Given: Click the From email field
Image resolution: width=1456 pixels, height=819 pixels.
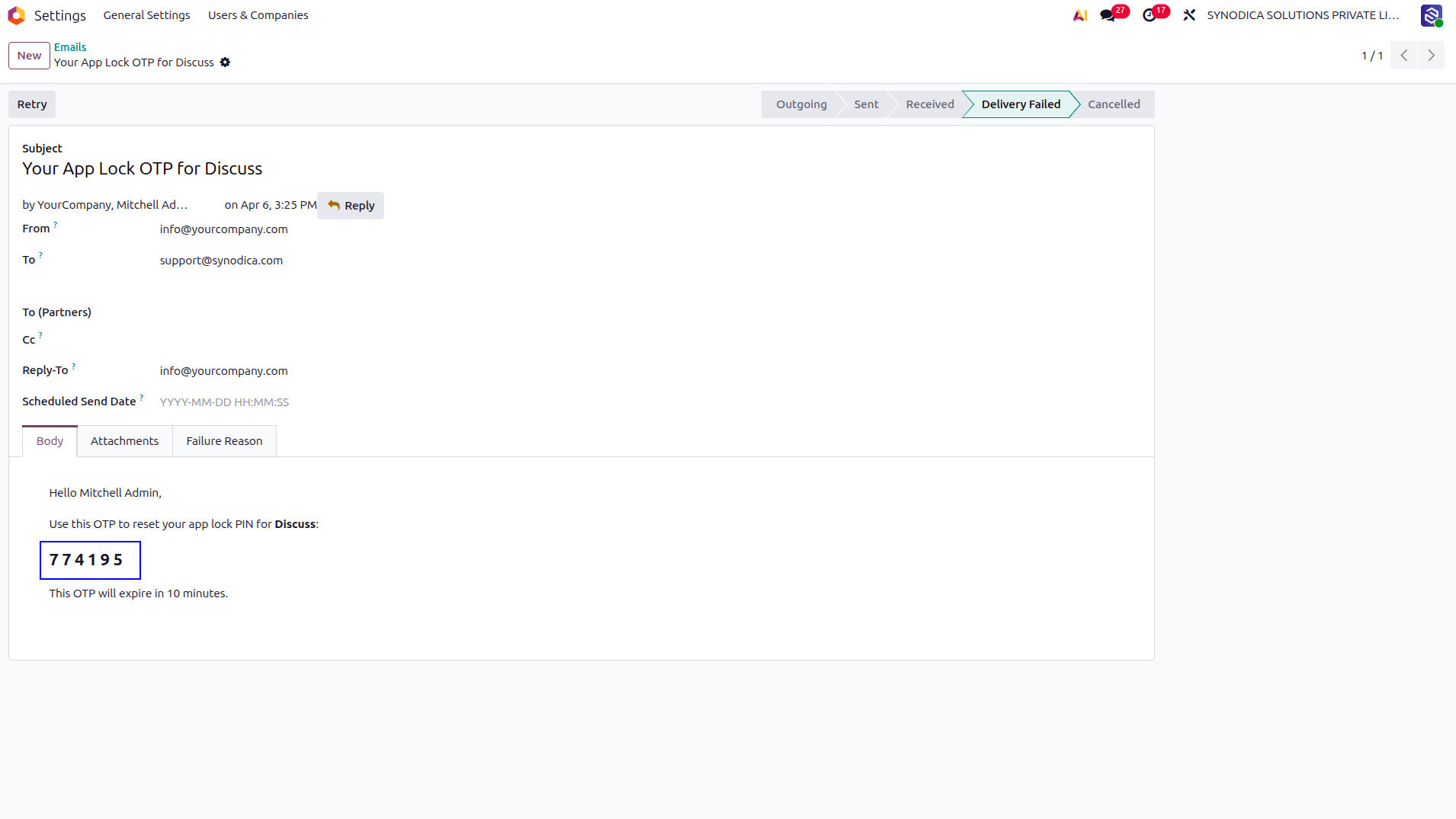Looking at the screenshot, I should pos(223,229).
